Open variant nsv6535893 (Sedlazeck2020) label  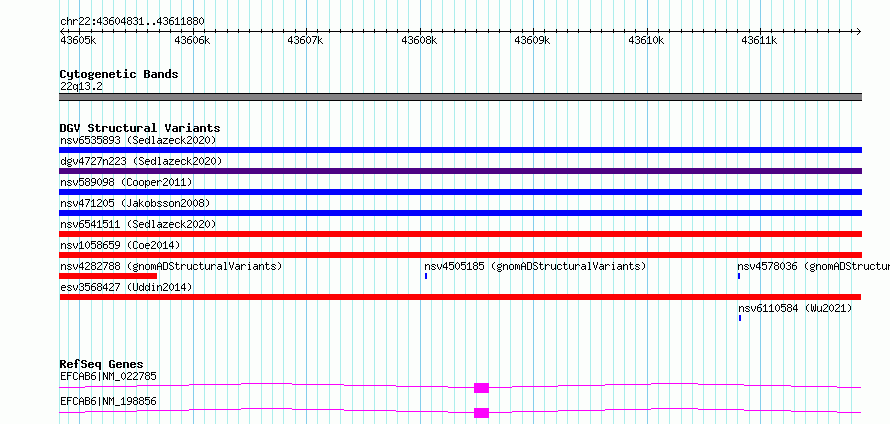[x=138, y=140]
